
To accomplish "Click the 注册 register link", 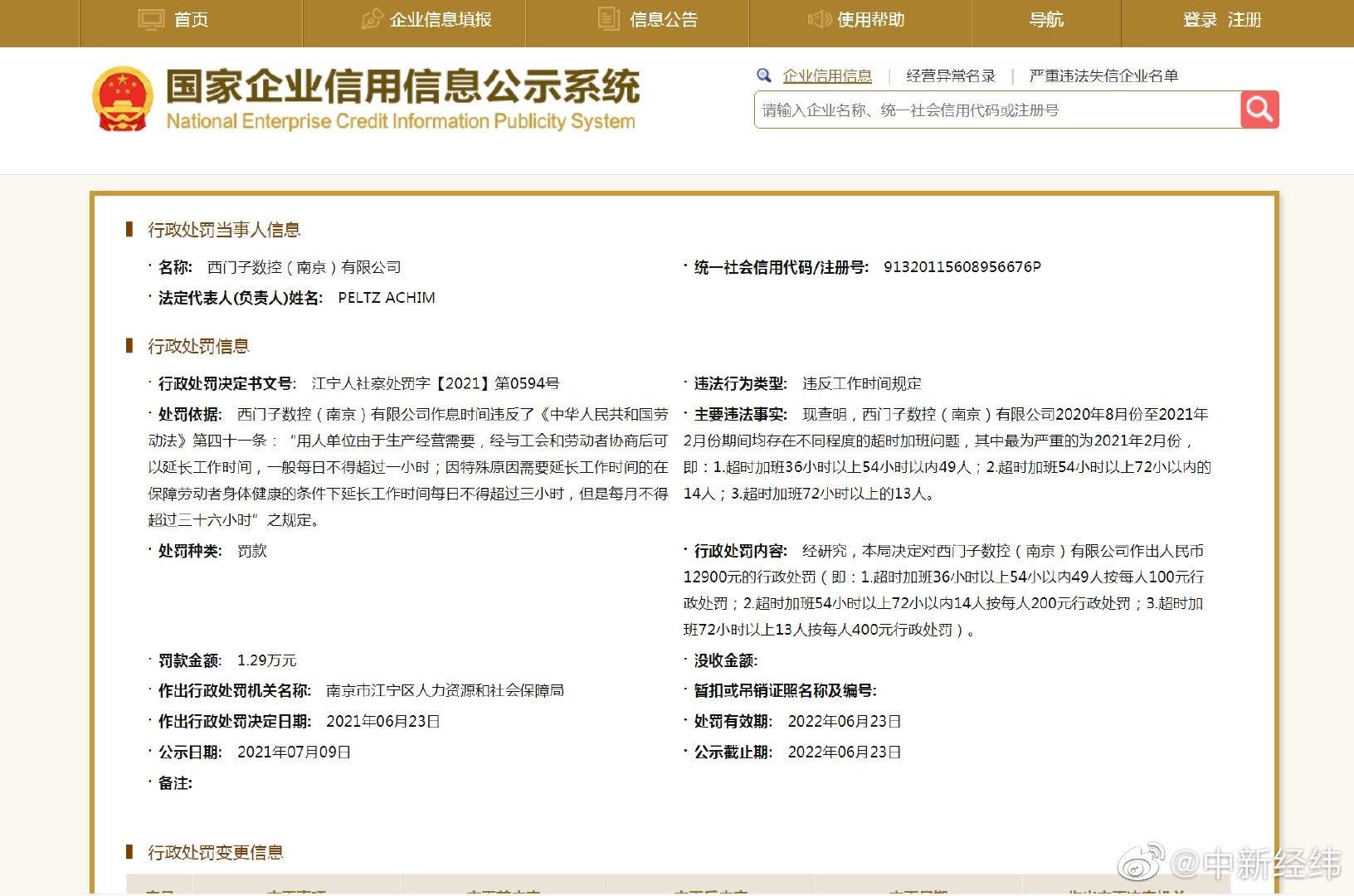I will point(1244,20).
